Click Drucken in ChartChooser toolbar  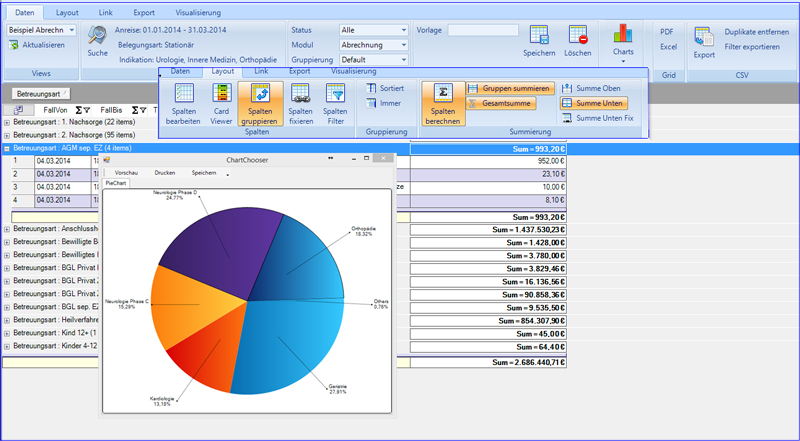tap(165, 173)
